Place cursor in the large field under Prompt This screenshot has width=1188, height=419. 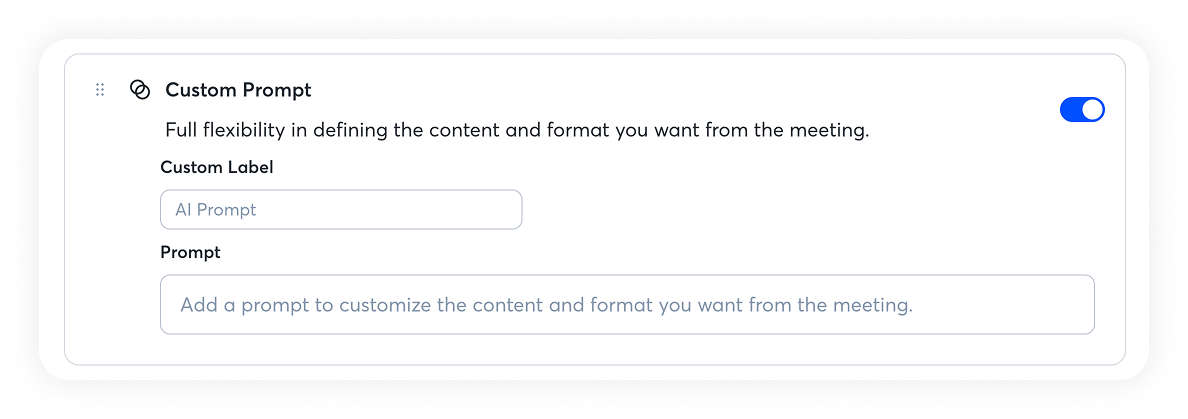tap(627, 305)
